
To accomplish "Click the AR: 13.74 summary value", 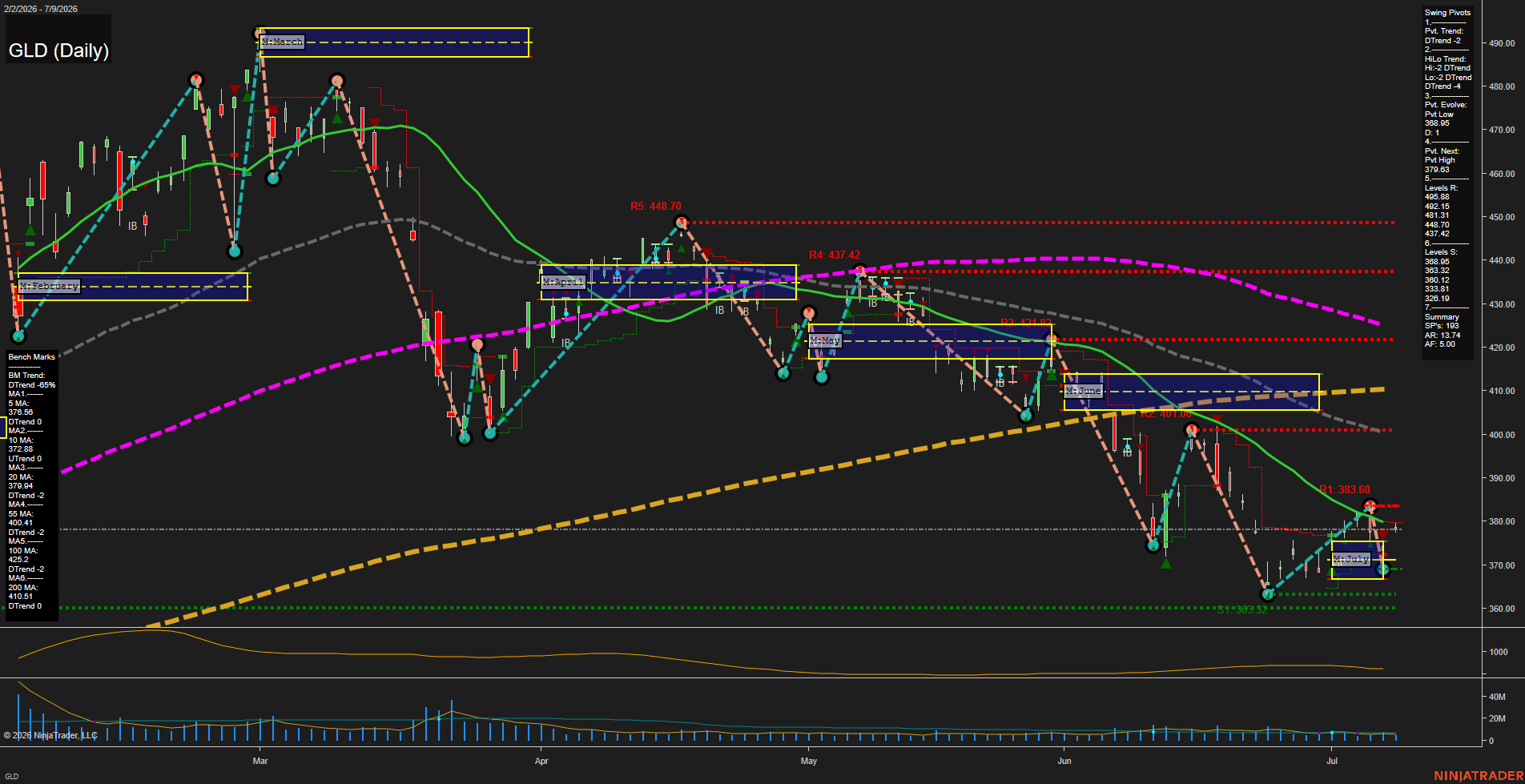I will (1443, 336).
